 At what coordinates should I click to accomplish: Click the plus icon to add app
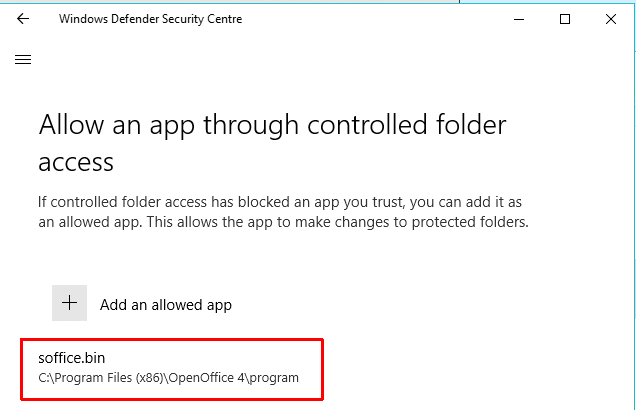click(x=69, y=303)
